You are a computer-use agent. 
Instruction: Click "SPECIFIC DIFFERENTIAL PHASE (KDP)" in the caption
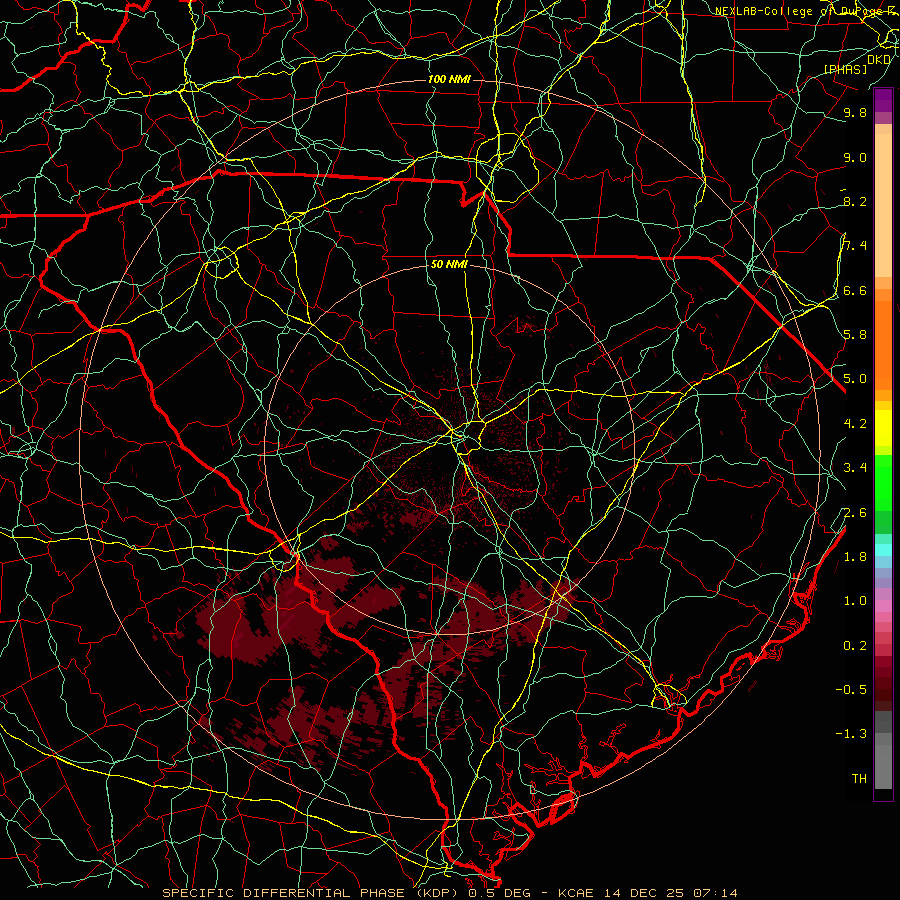[x=312, y=893]
